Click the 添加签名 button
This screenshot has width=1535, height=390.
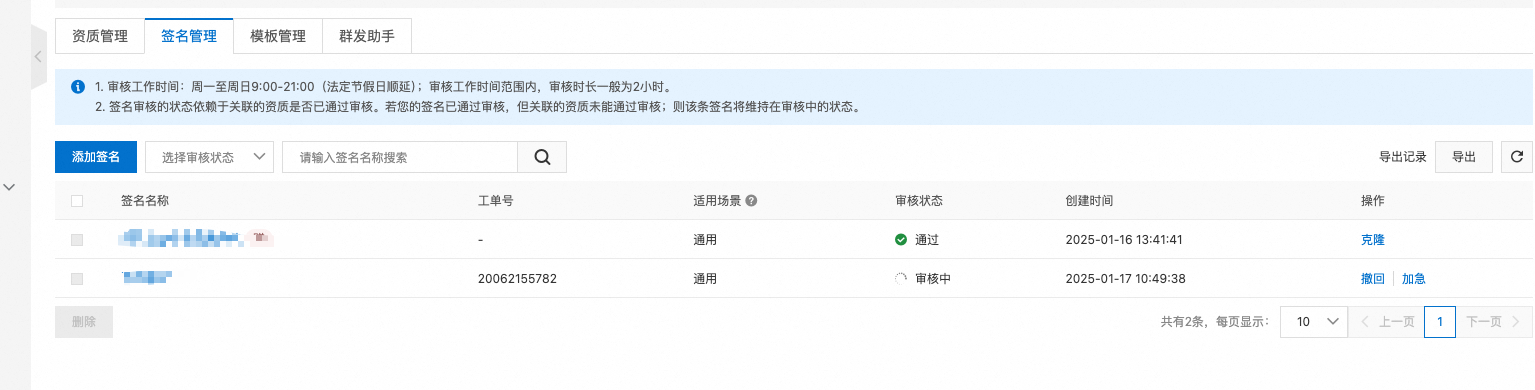coord(96,157)
